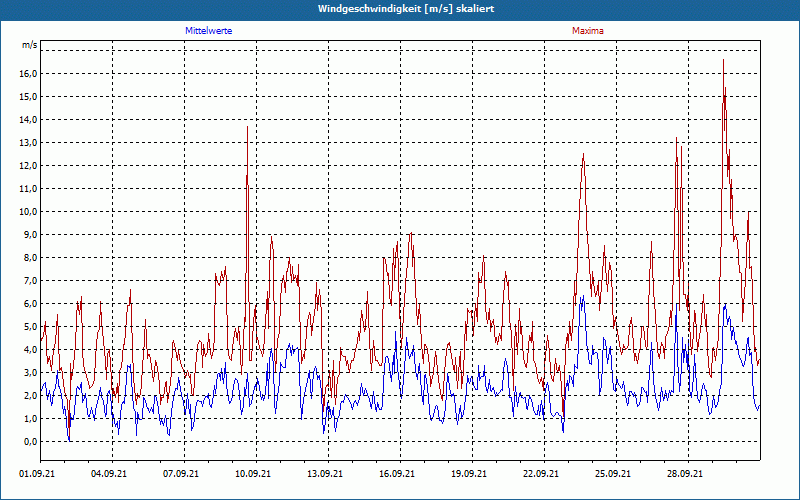Click the 19.09.21 date label
The width and height of the screenshot is (800, 500).
[468, 473]
